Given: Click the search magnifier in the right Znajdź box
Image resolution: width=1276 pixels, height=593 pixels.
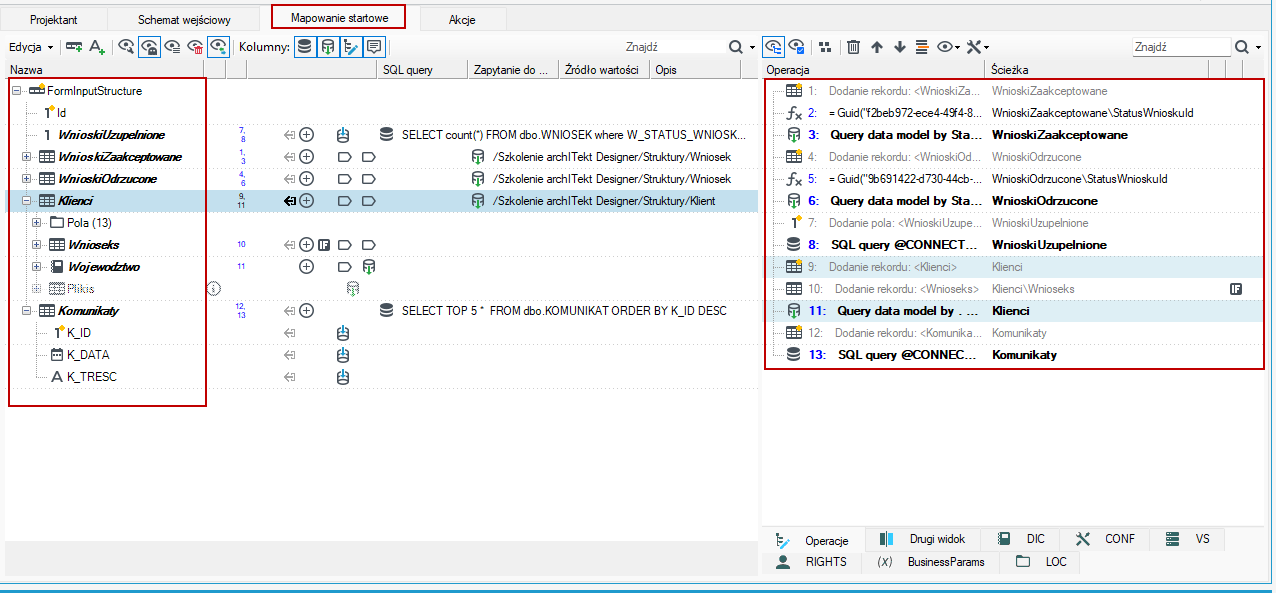Looking at the screenshot, I should tap(1242, 47).
